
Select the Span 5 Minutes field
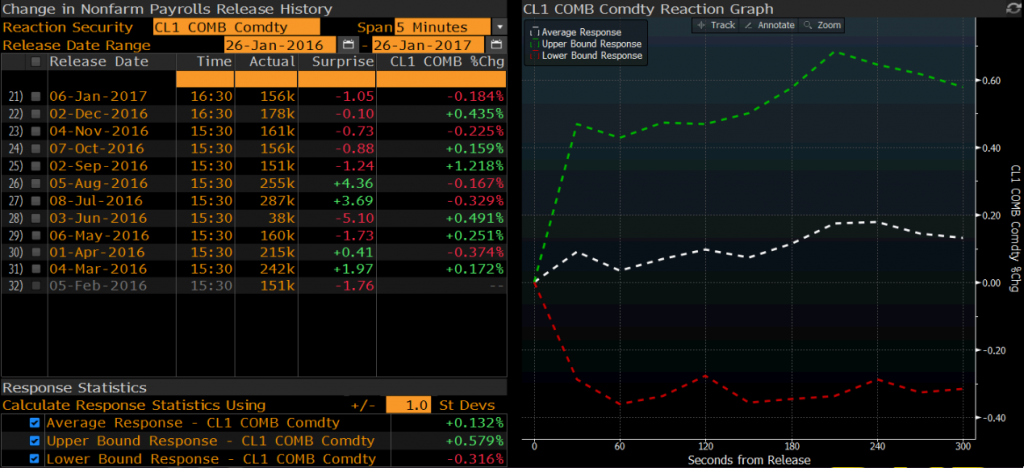click(442, 27)
